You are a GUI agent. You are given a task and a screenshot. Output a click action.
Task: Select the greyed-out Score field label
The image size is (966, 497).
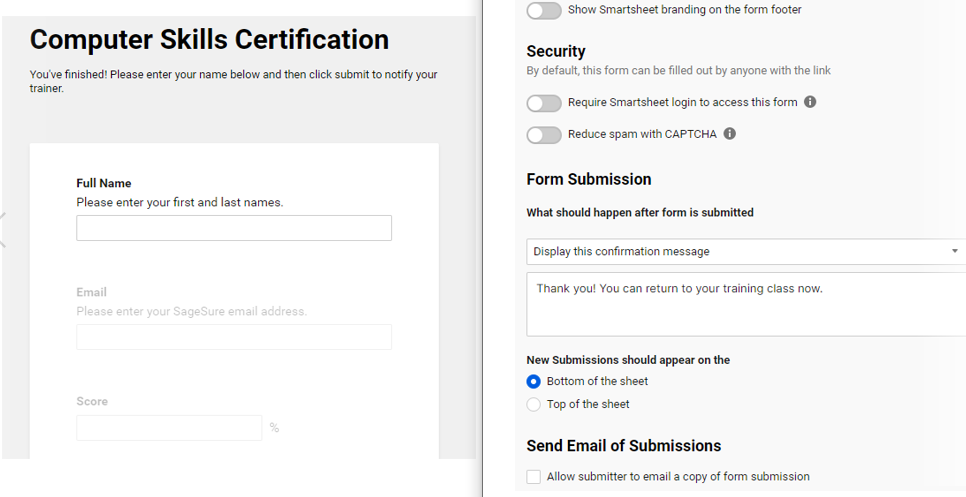point(92,401)
